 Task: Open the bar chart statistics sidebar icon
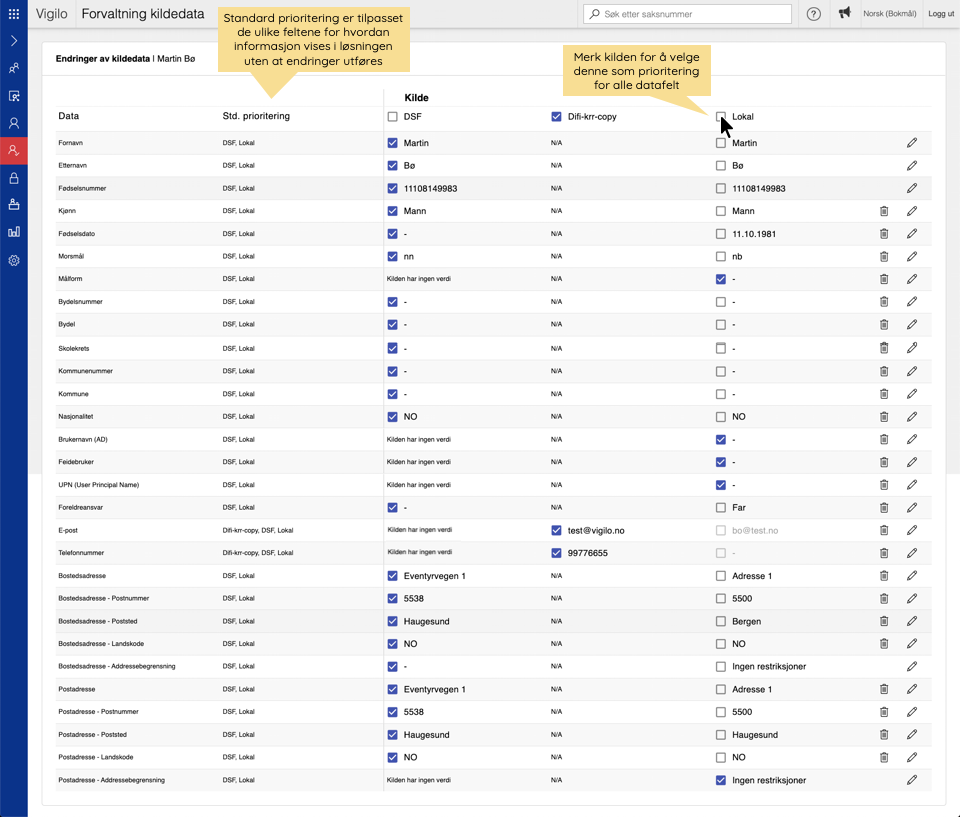[x=13, y=232]
